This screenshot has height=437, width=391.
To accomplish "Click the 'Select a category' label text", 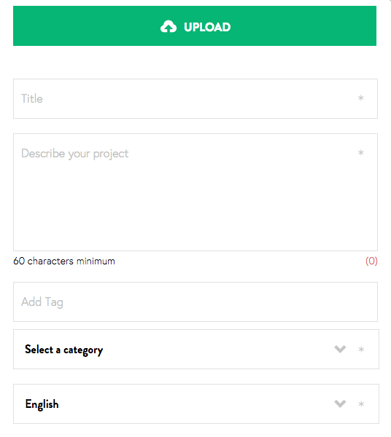I will point(64,350).
